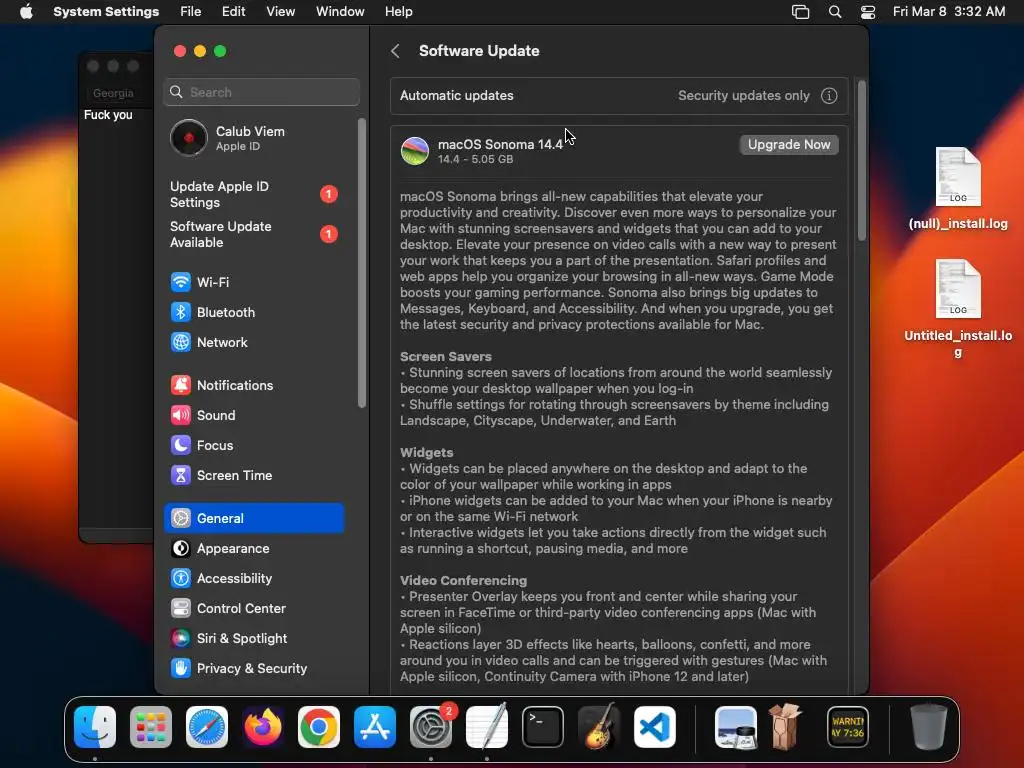The width and height of the screenshot is (1024, 768).
Task: Click the Software Update pane scrollbar
Action: pyautogui.click(x=861, y=161)
